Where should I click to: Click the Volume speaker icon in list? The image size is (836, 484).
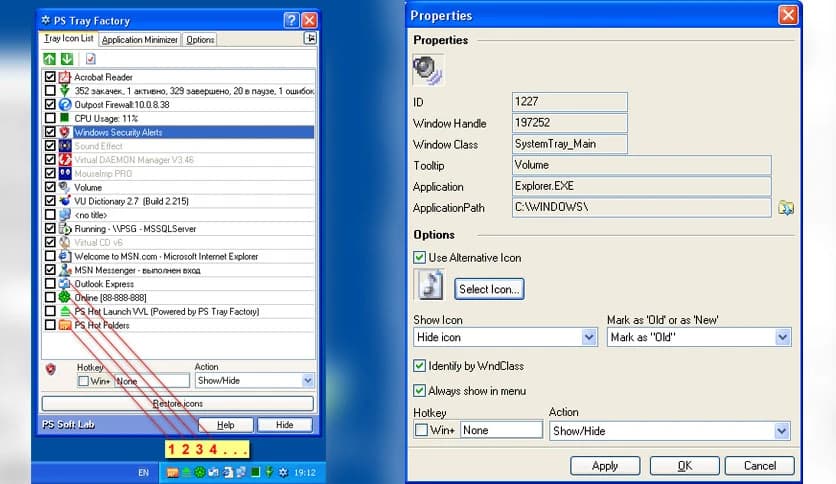tap(65, 187)
